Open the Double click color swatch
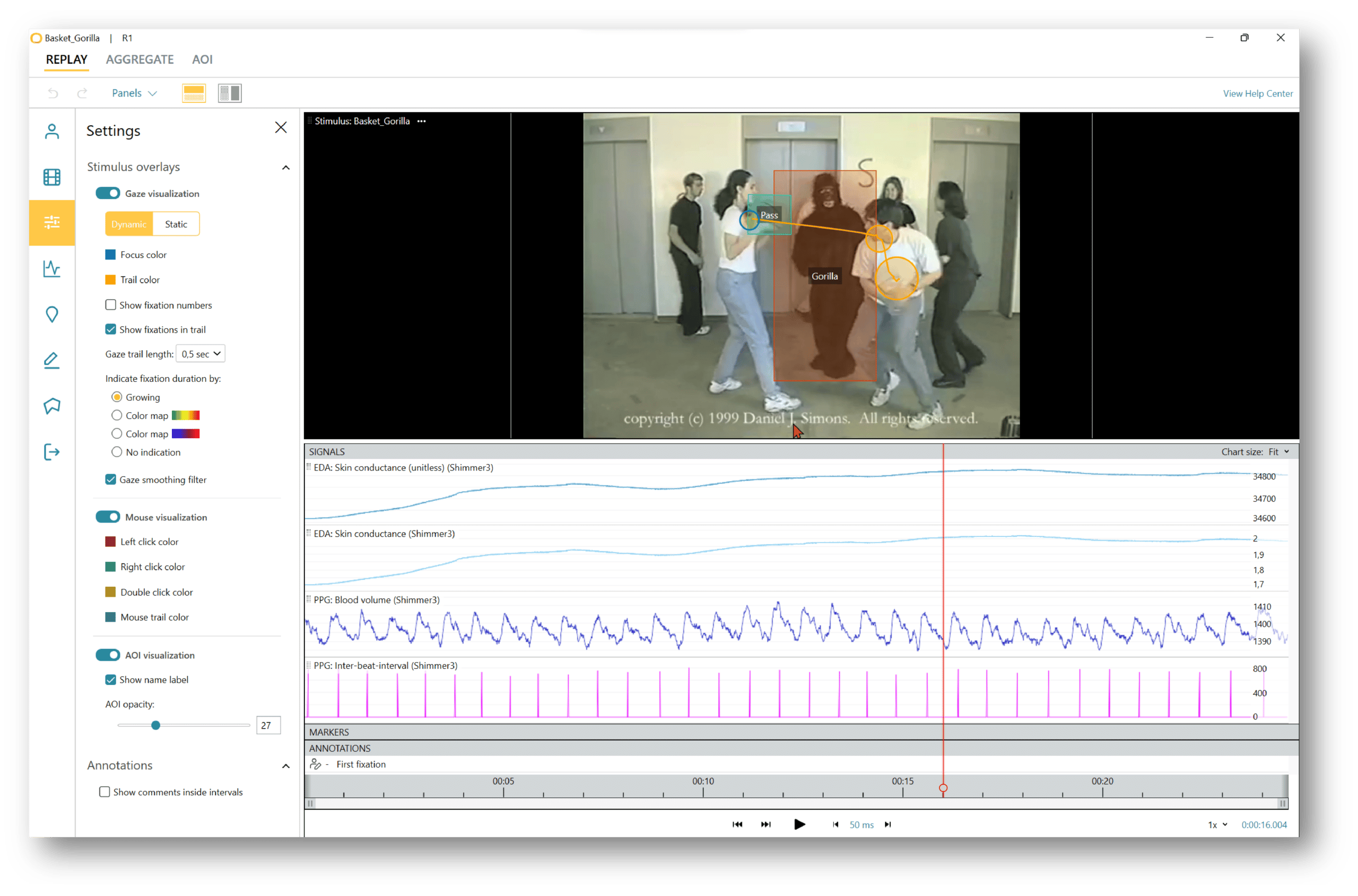 coord(111,593)
